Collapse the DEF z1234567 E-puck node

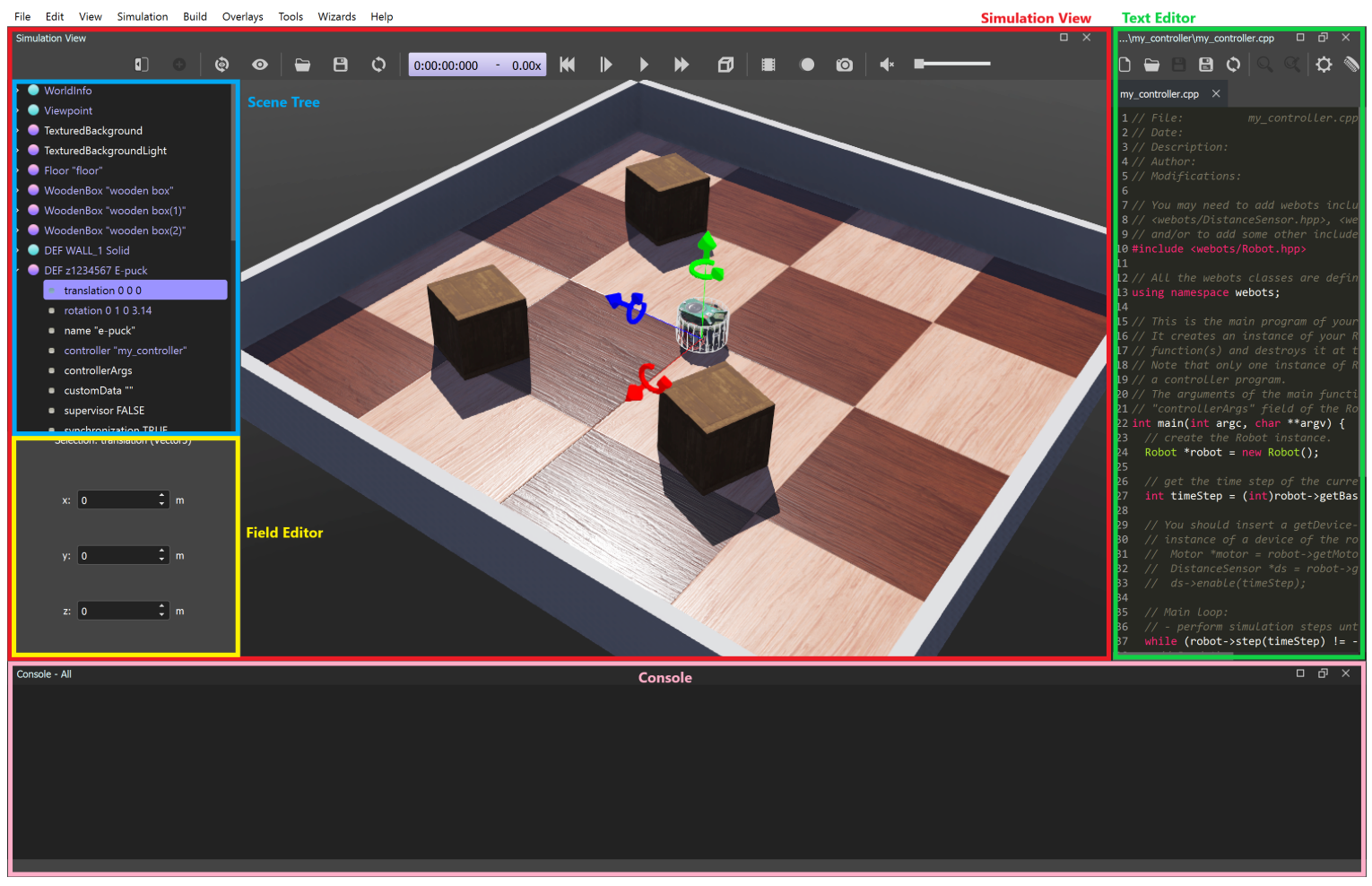[x=20, y=270]
